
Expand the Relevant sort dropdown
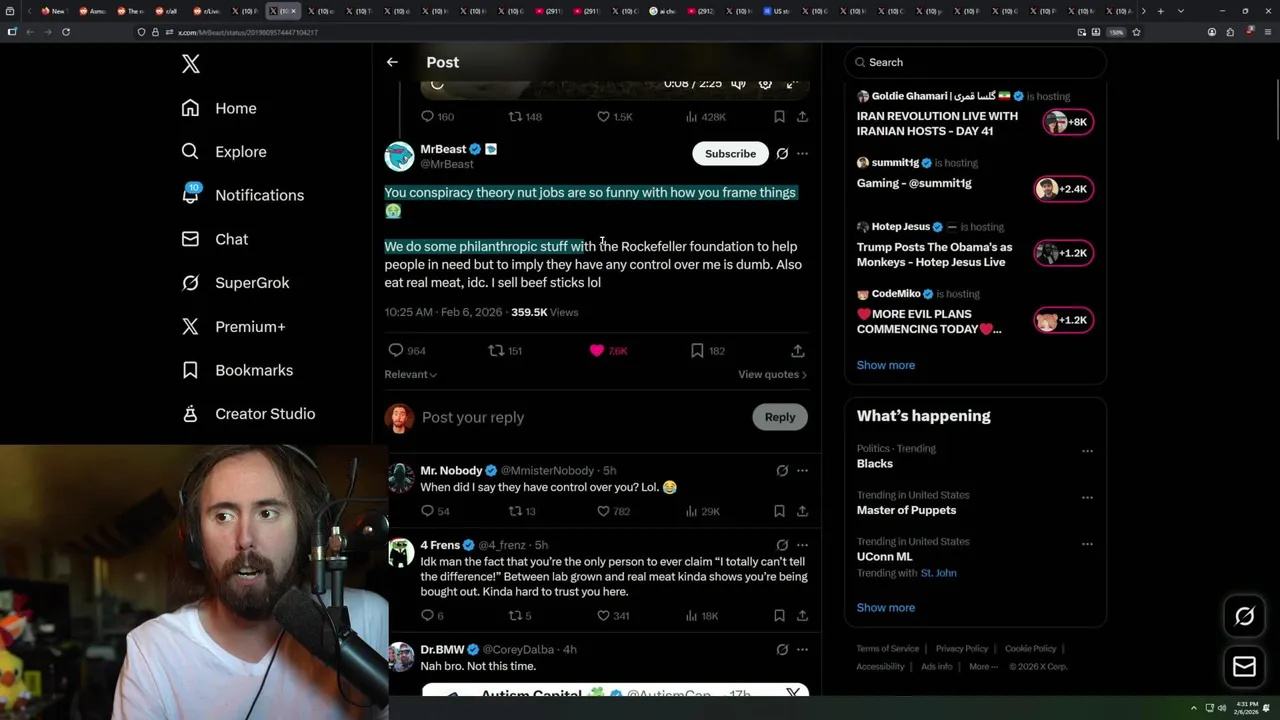(x=411, y=374)
